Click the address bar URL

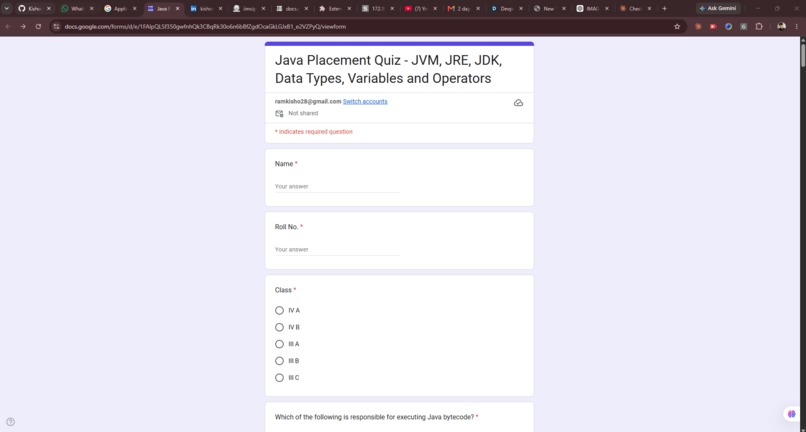pos(205,26)
